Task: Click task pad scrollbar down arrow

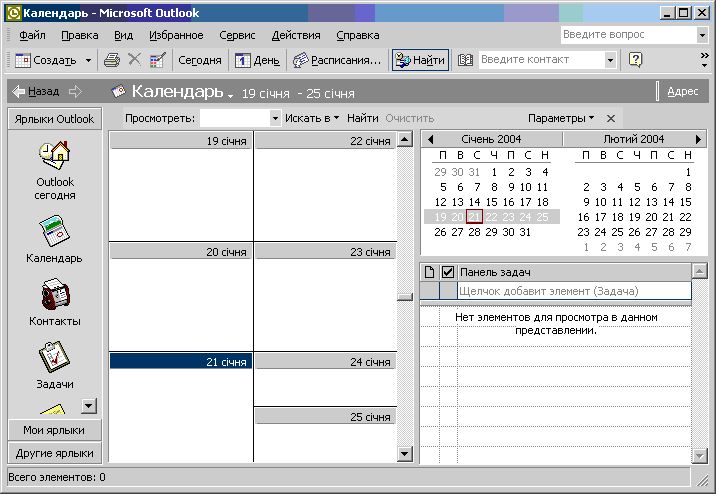Action: point(700,455)
